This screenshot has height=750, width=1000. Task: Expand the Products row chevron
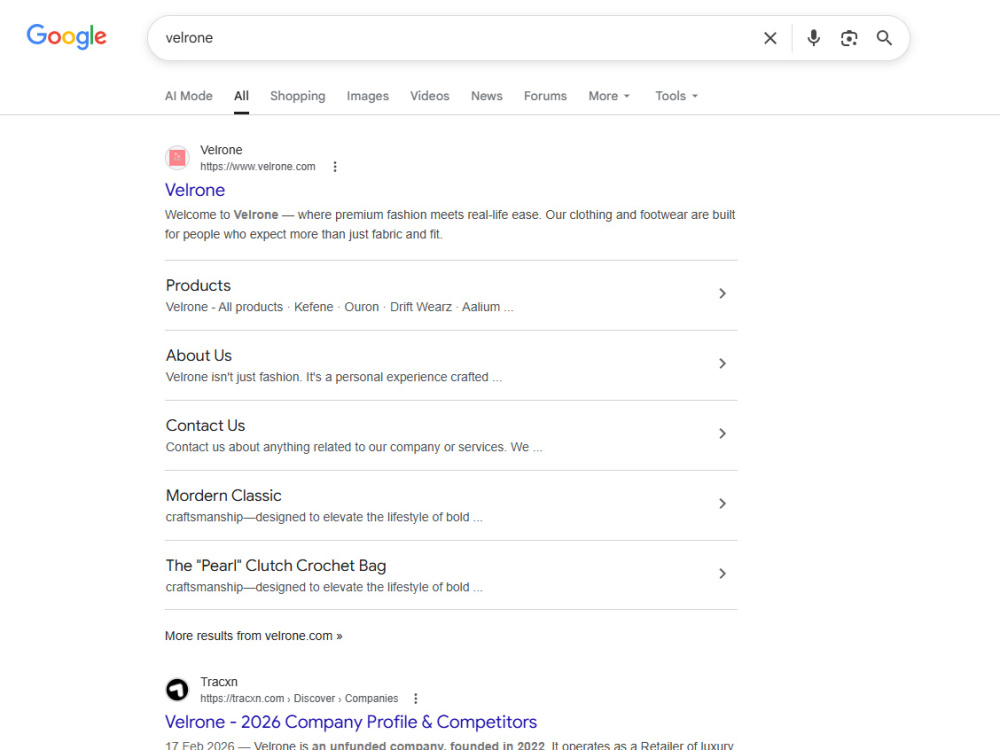(722, 293)
